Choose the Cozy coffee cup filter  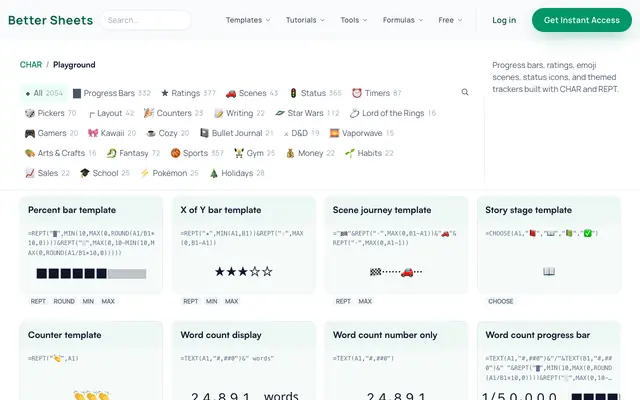168,133
